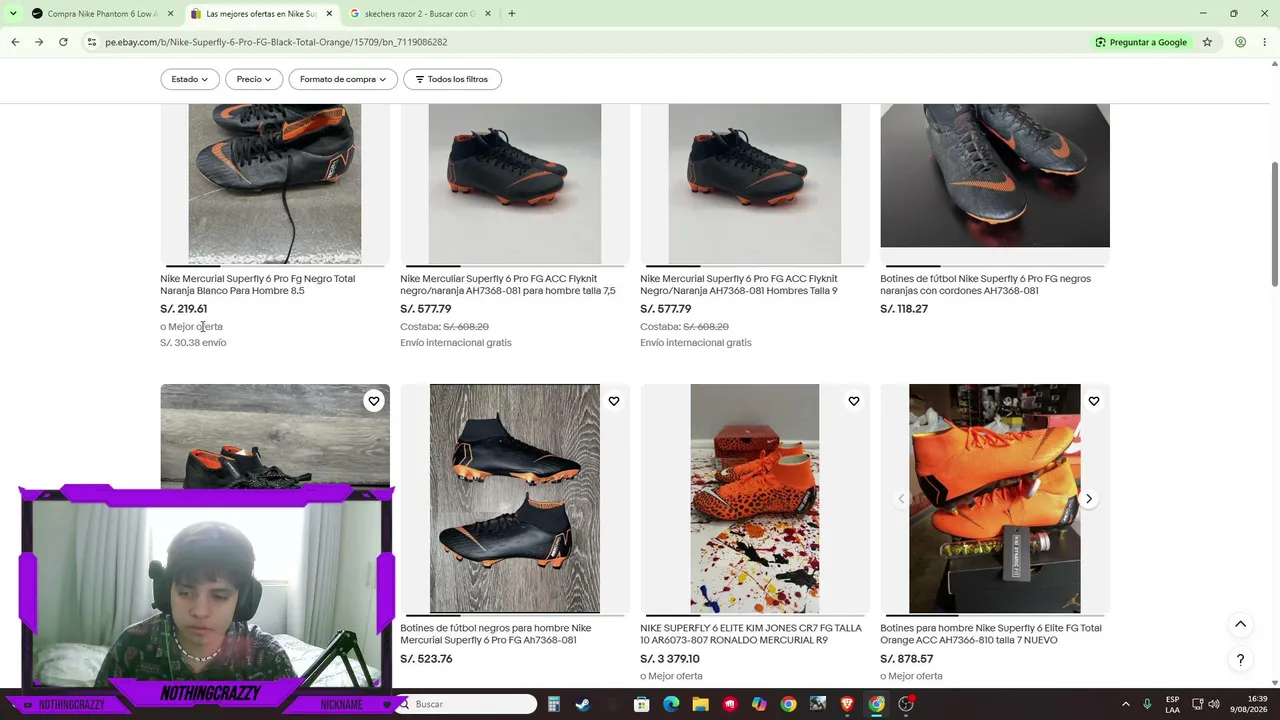Click the address bar URL
Screen dimensions: 1280x720
[276, 42]
